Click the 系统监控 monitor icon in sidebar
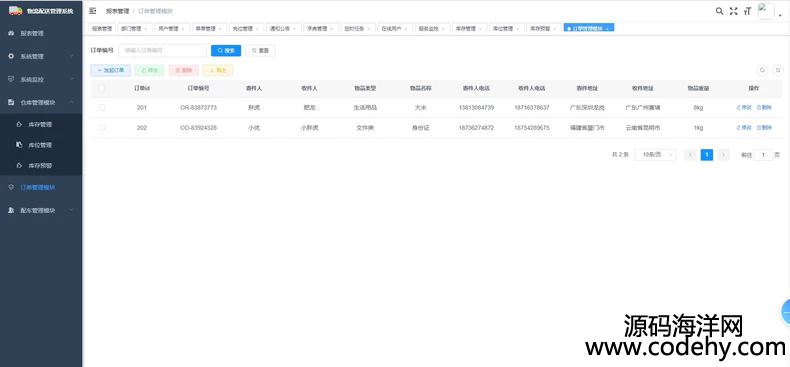This screenshot has width=790, height=367. coord(11,79)
